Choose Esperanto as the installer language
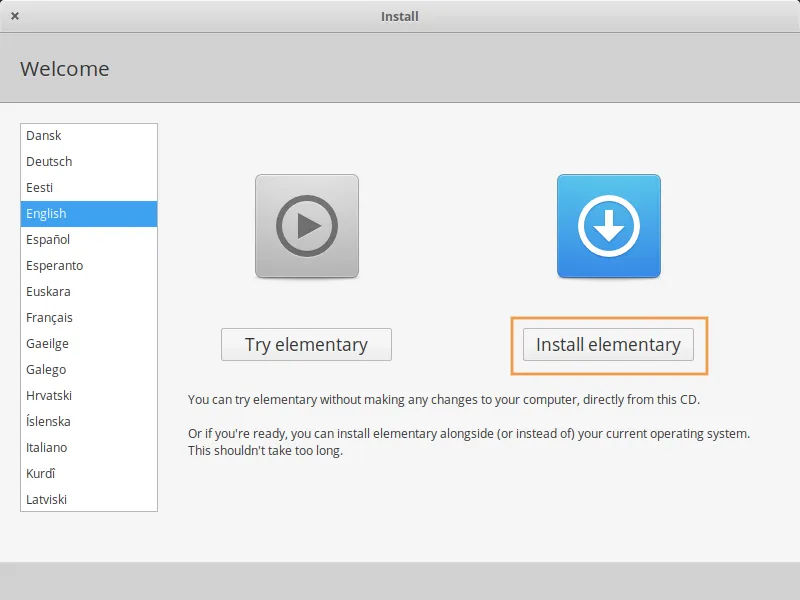The image size is (800, 600). pos(89,266)
